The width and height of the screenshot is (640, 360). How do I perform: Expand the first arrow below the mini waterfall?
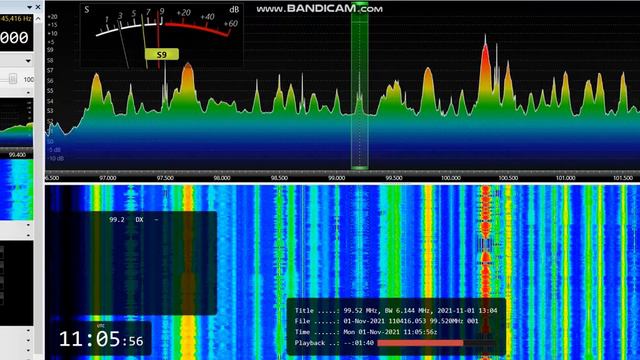28,225
